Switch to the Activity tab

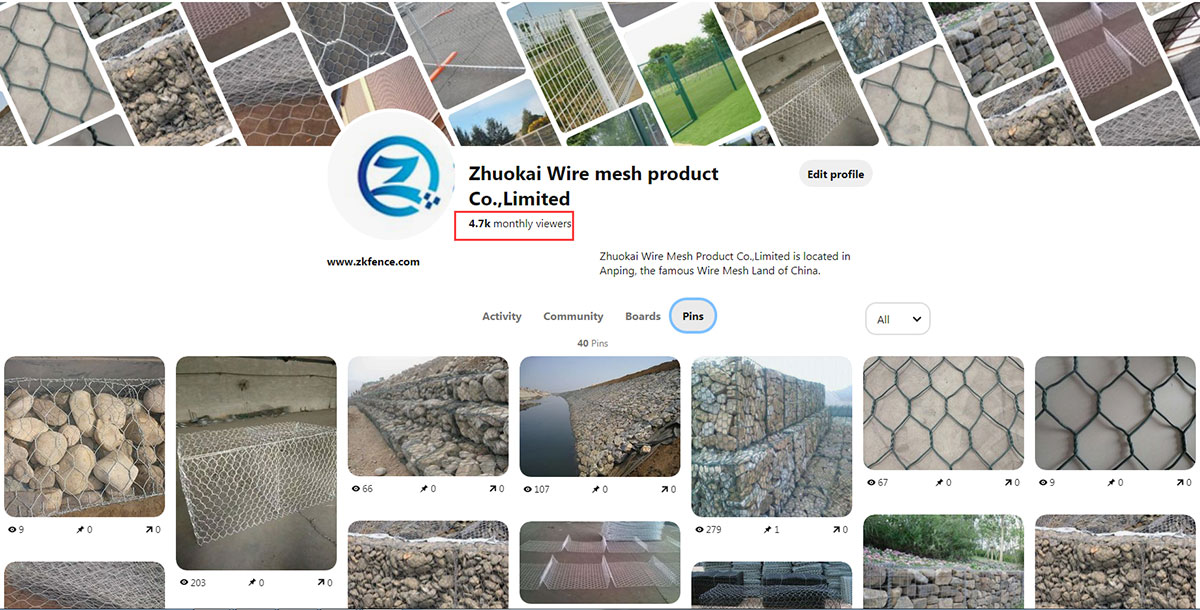coord(502,316)
